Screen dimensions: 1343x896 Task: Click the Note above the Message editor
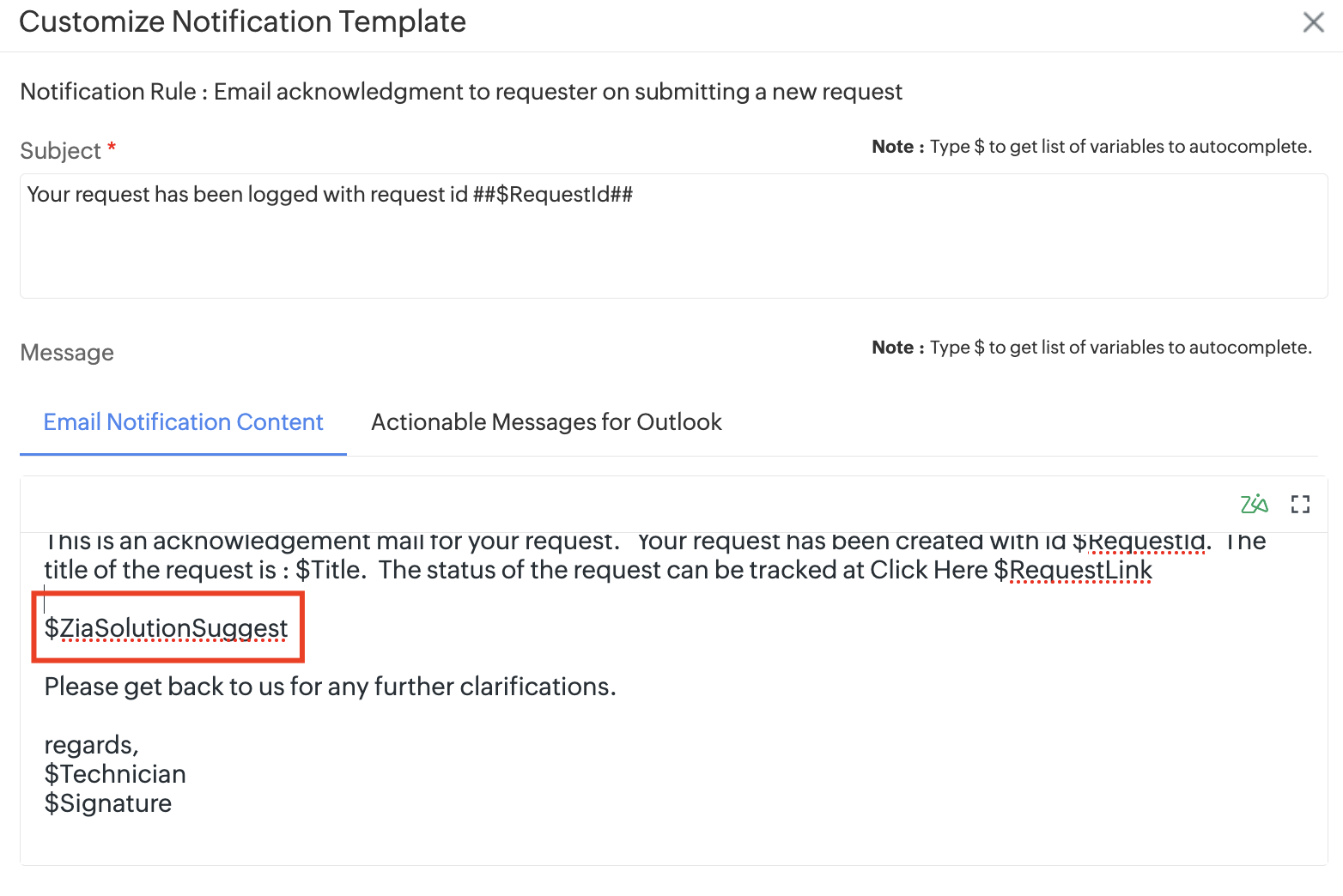tap(1091, 348)
